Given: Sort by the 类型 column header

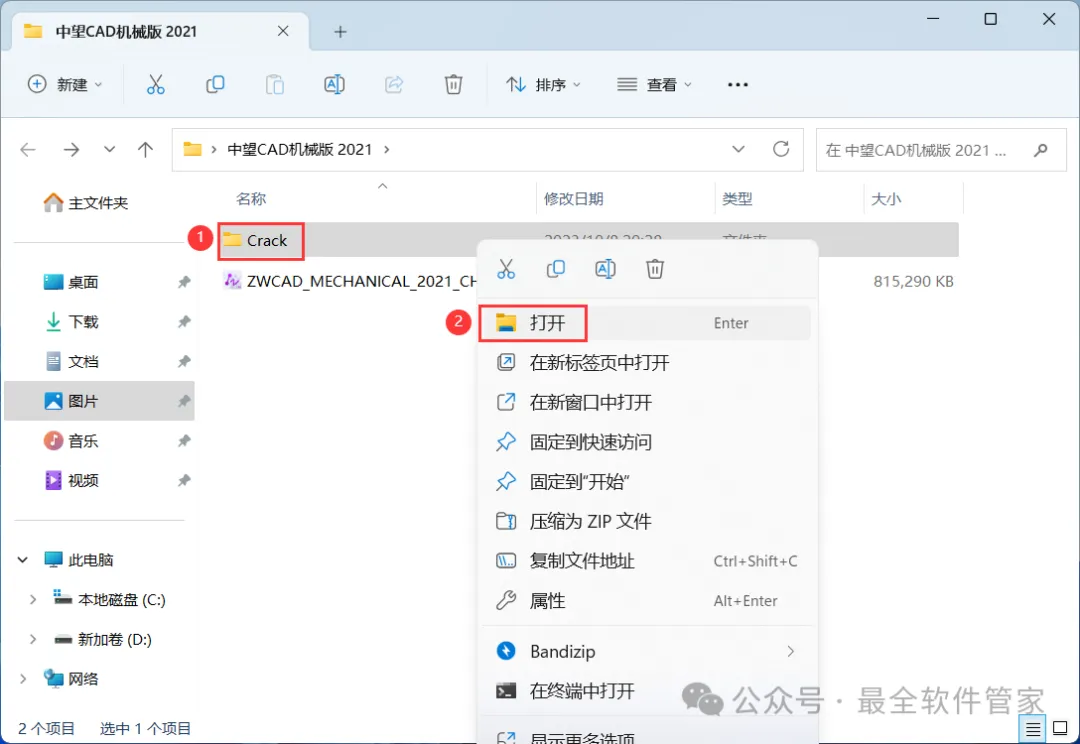Looking at the screenshot, I should click(737, 199).
